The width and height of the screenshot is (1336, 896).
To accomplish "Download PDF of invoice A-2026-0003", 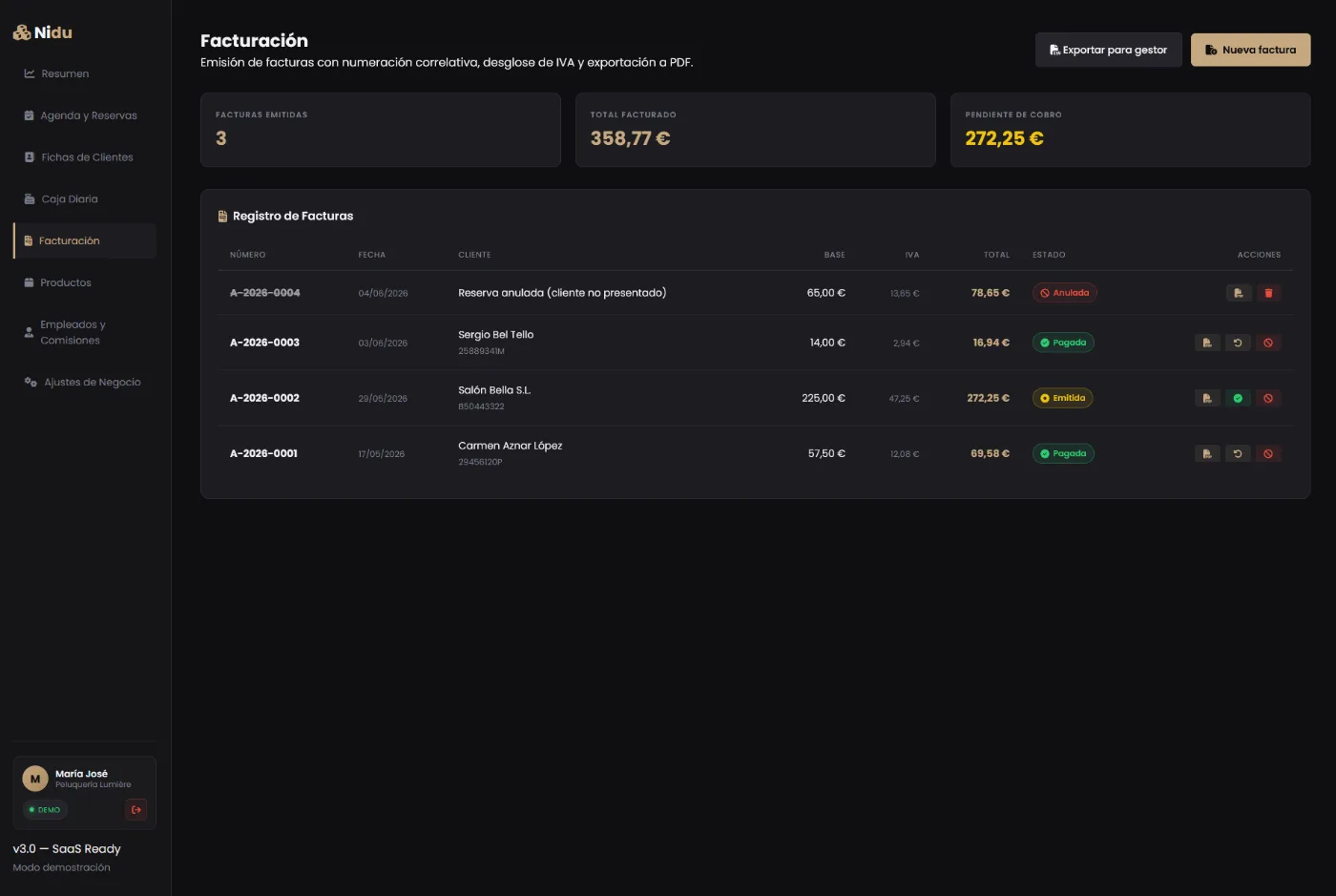I will click(x=1207, y=343).
